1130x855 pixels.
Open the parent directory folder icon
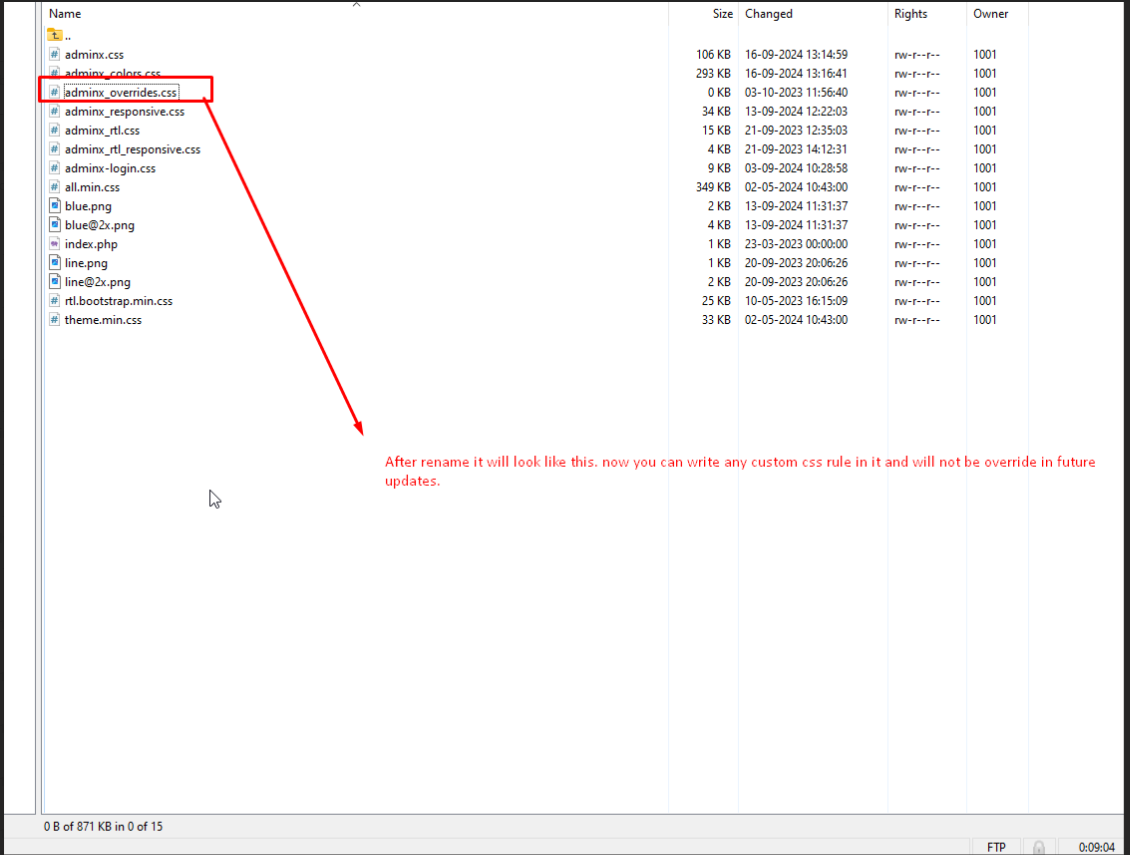point(55,35)
